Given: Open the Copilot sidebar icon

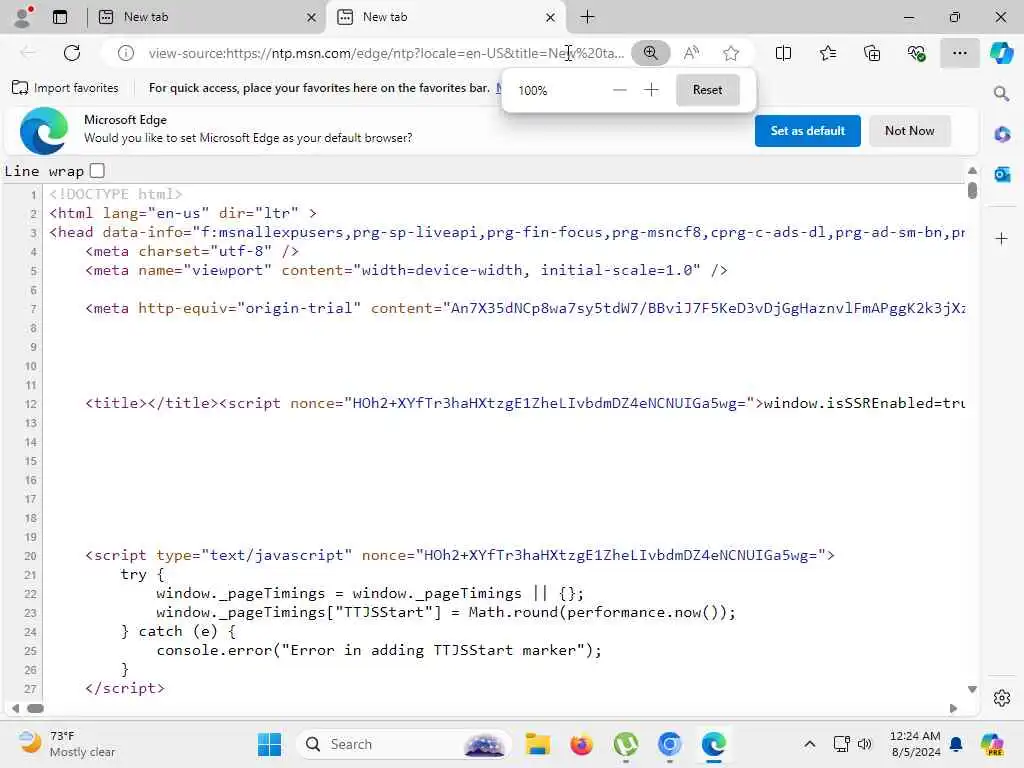Looking at the screenshot, I should [x=1001, y=53].
